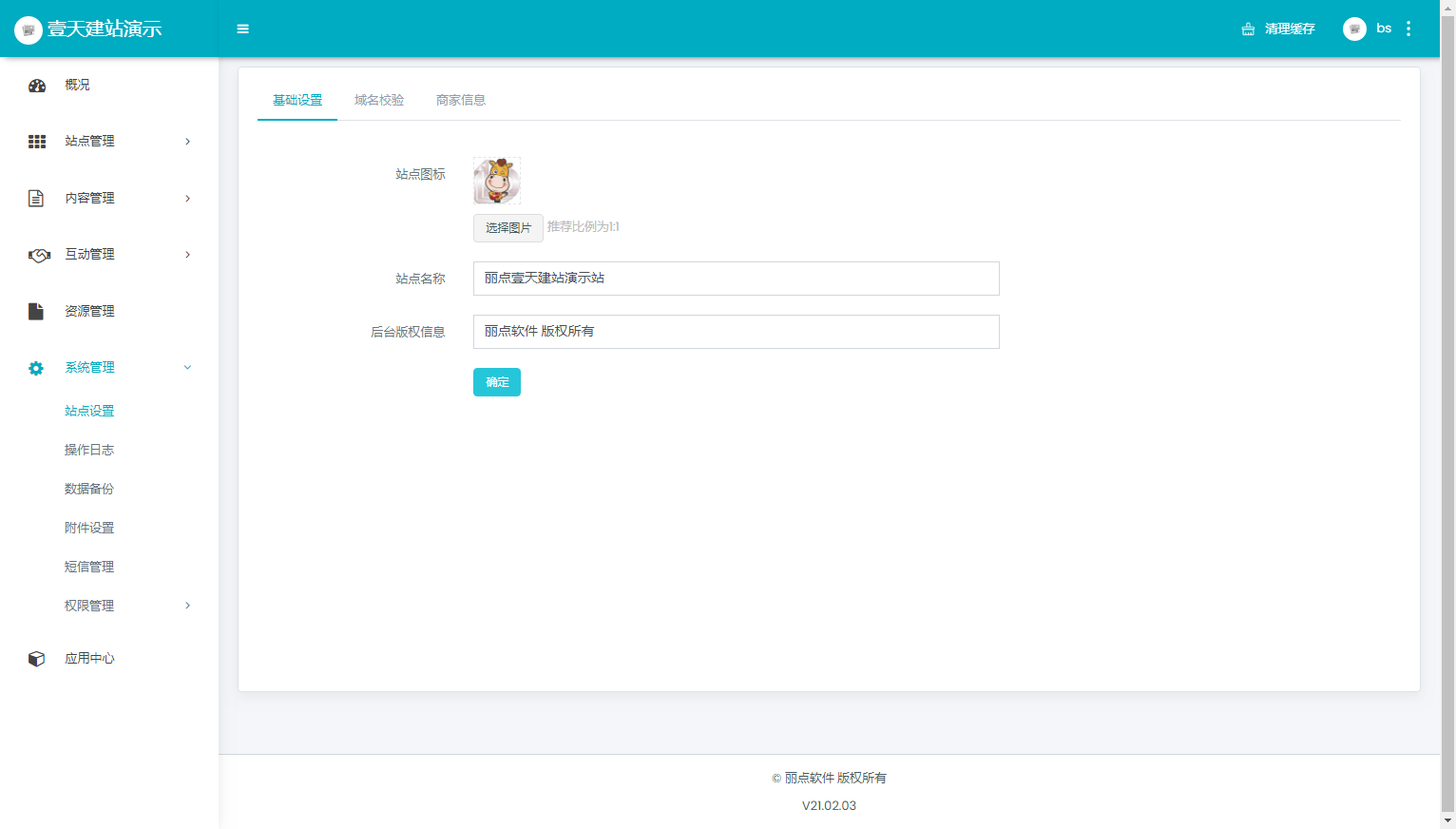1456x829 pixels.
Task: Expand the 内容管理 chevron
Action: 187,199
